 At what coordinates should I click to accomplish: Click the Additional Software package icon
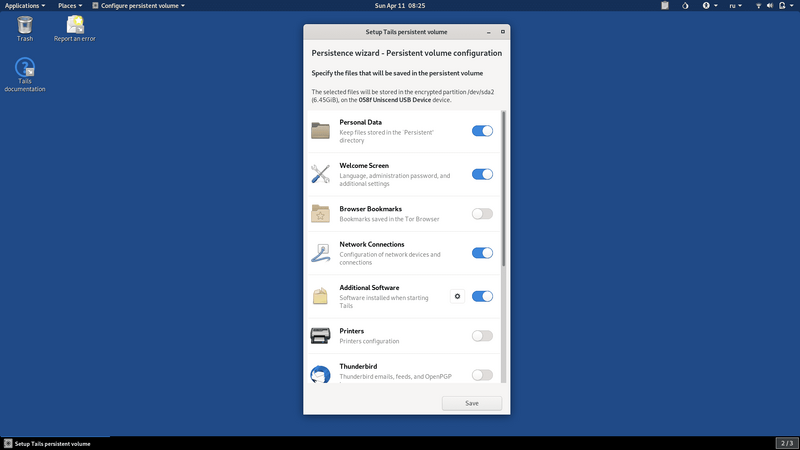(x=320, y=296)
